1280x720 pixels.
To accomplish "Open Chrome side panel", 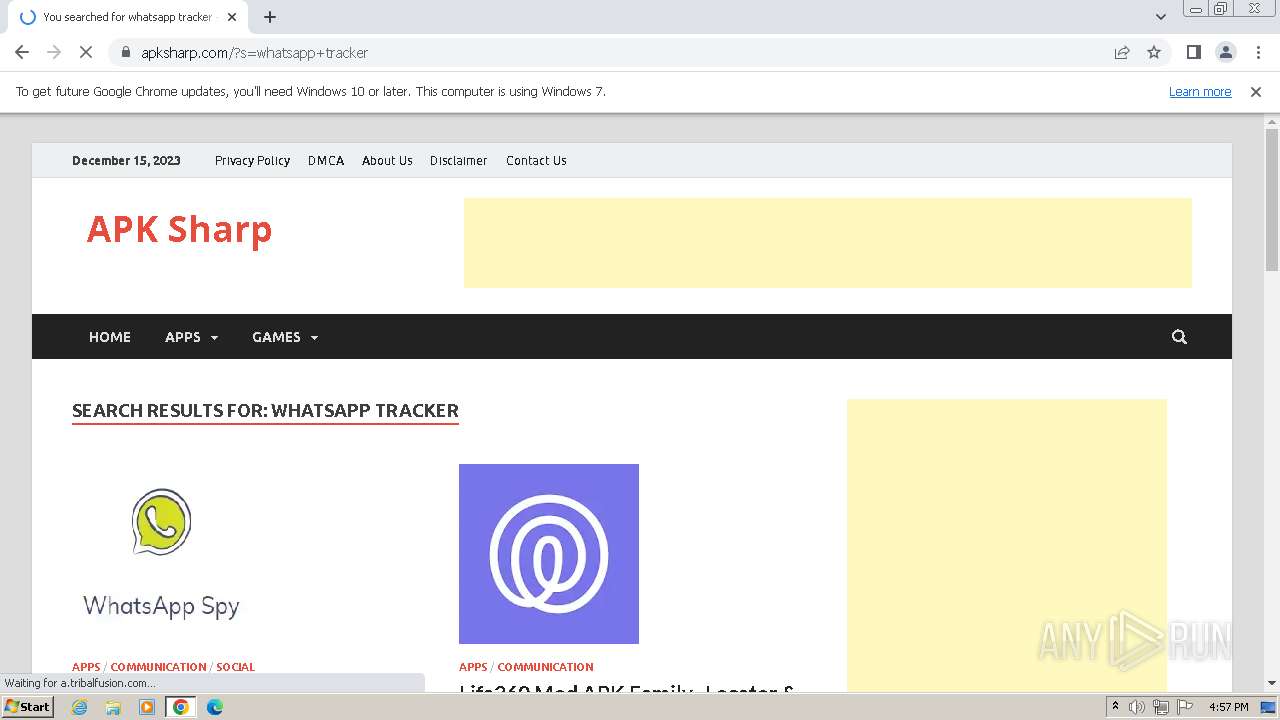I will click(x=1193, y=52).
